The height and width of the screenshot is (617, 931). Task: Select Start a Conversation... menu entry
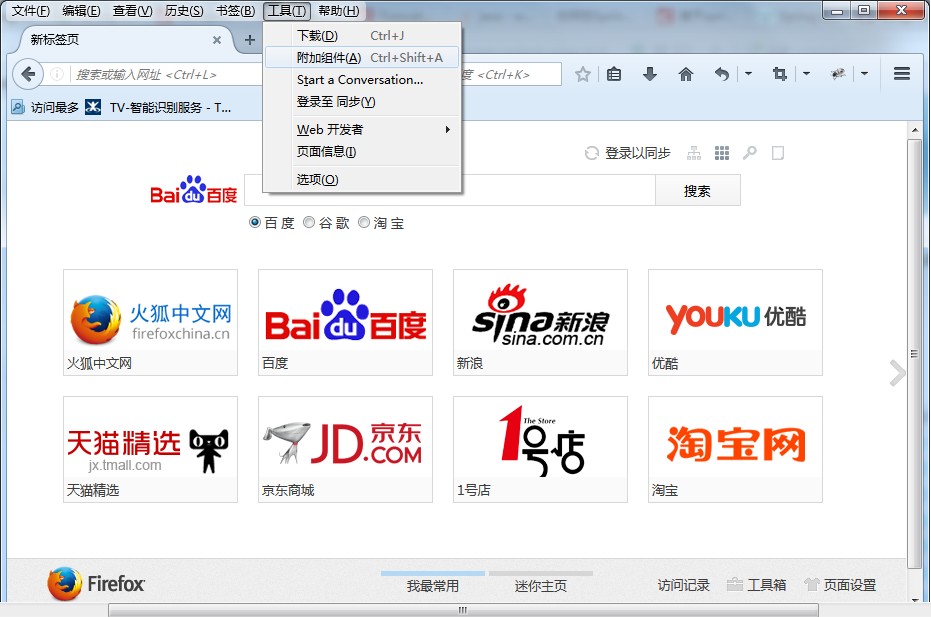pyautogui.click(x=362, y=80)
